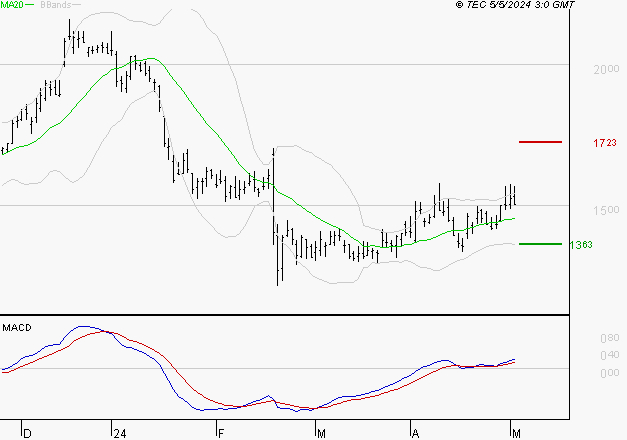
Task: Click the first M month marker (March)
Action: pos(321,434)
